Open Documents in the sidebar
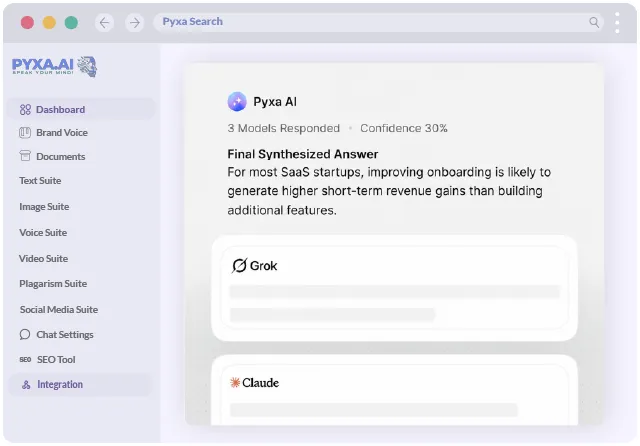The width and height of the screenshot is (640, 446). [x=60, y=156]
